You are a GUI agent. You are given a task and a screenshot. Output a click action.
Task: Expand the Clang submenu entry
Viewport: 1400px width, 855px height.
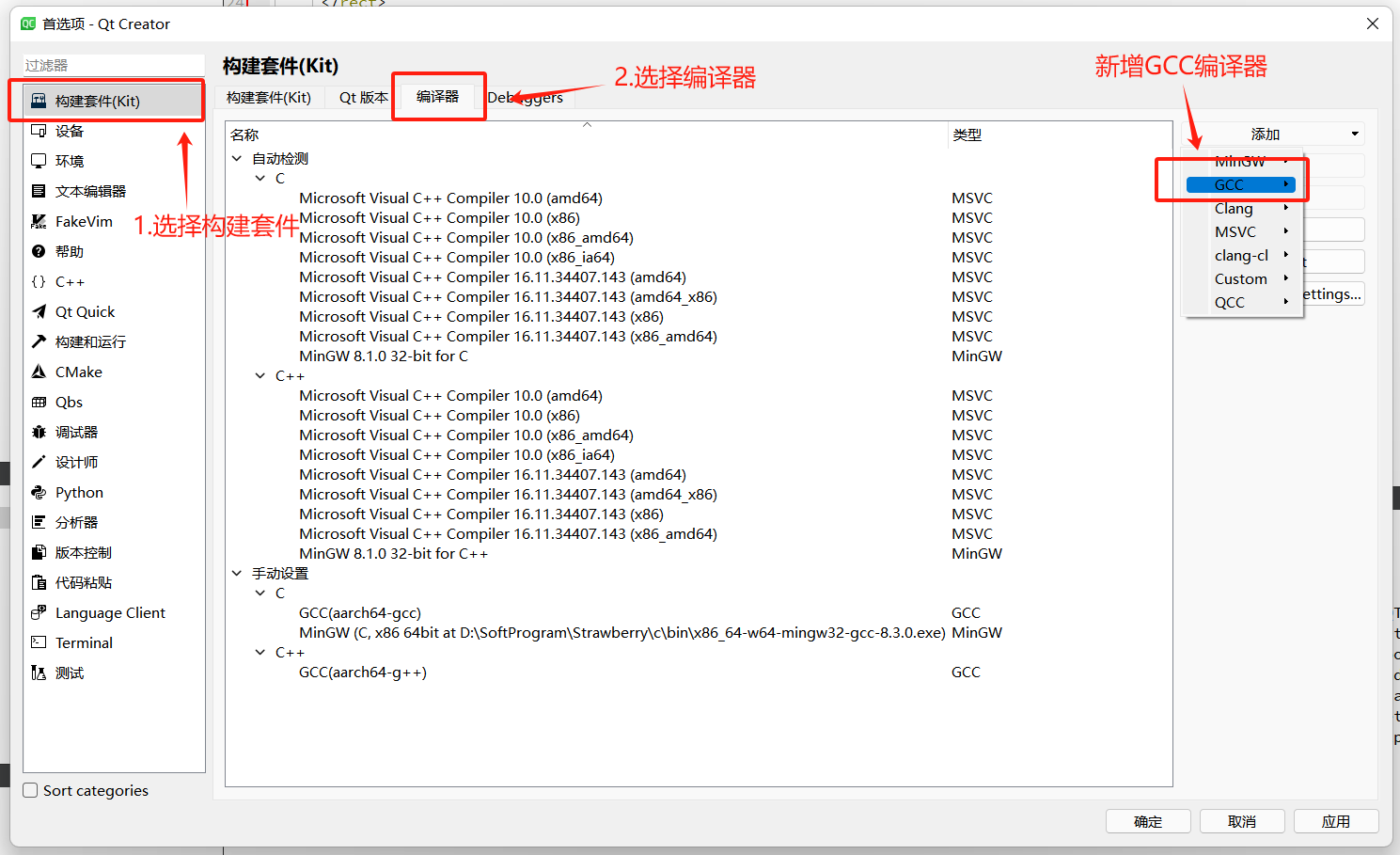point(1241,208)
